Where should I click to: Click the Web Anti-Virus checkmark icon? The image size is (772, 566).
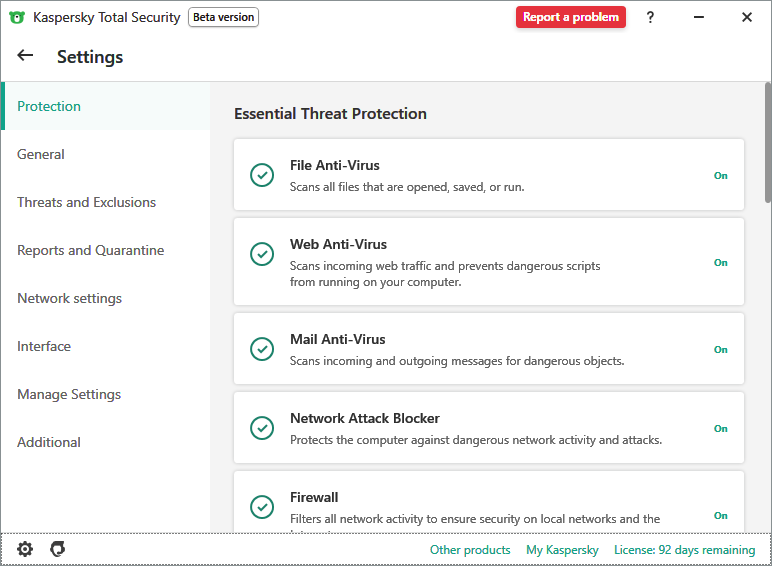coord(262,254)
